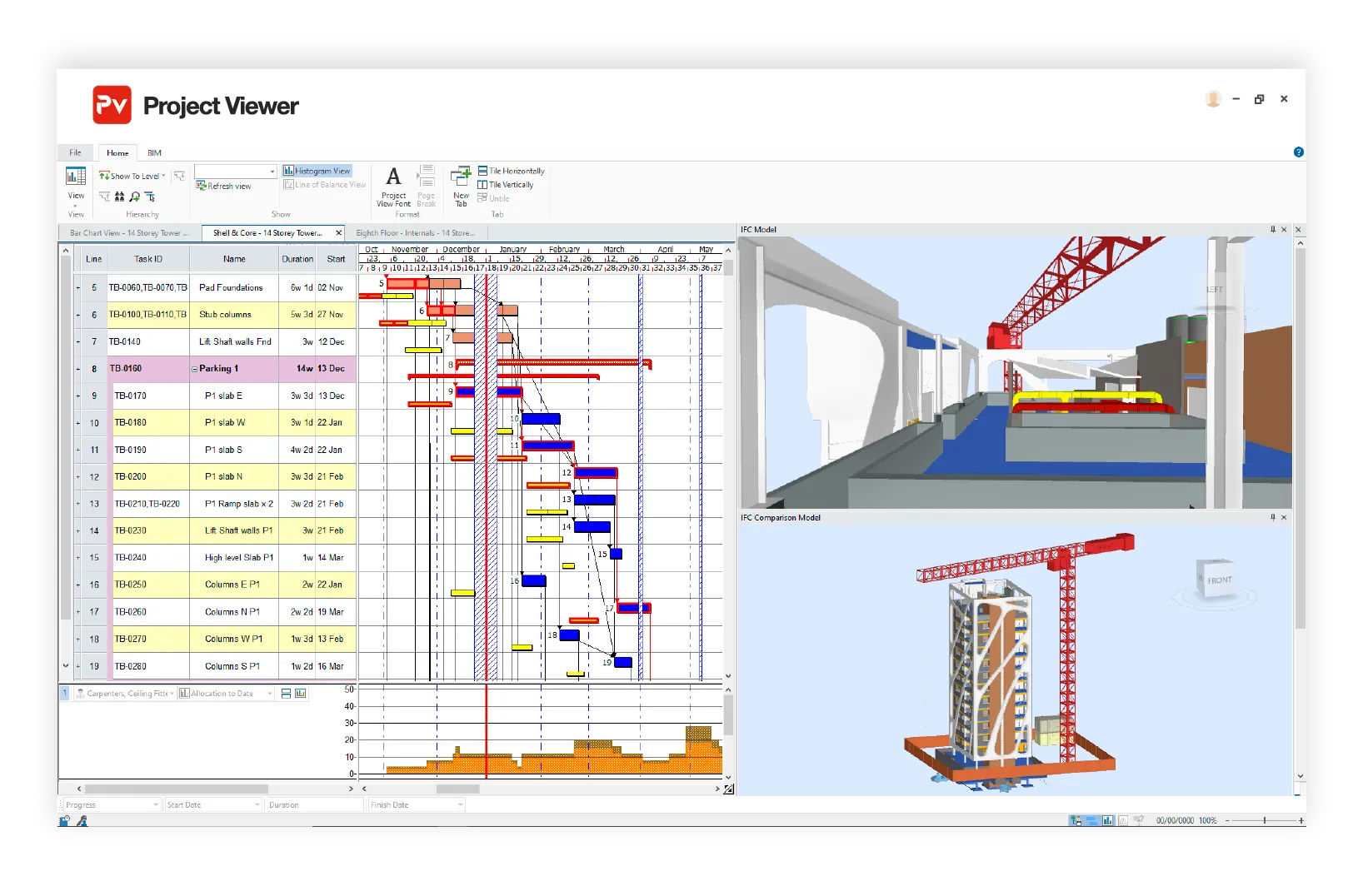Click the Page Break icon
Image resolution: width=1363 pixels, height=896 pixels.
[426, 187]
